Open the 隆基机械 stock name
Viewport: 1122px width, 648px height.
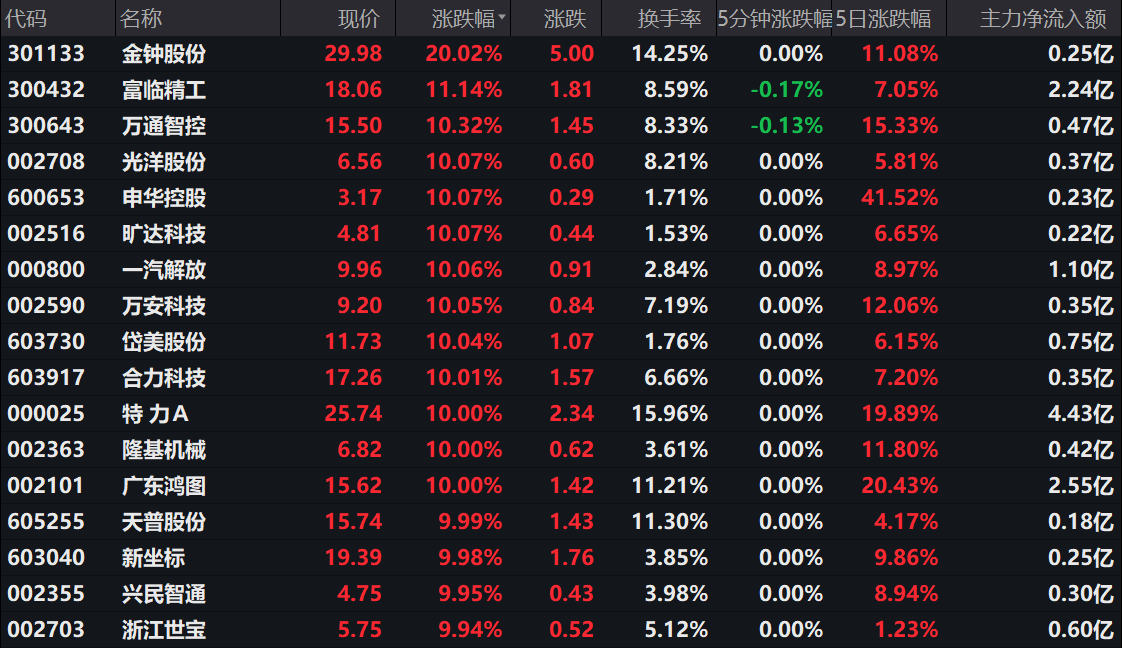(x=164, y=450)
